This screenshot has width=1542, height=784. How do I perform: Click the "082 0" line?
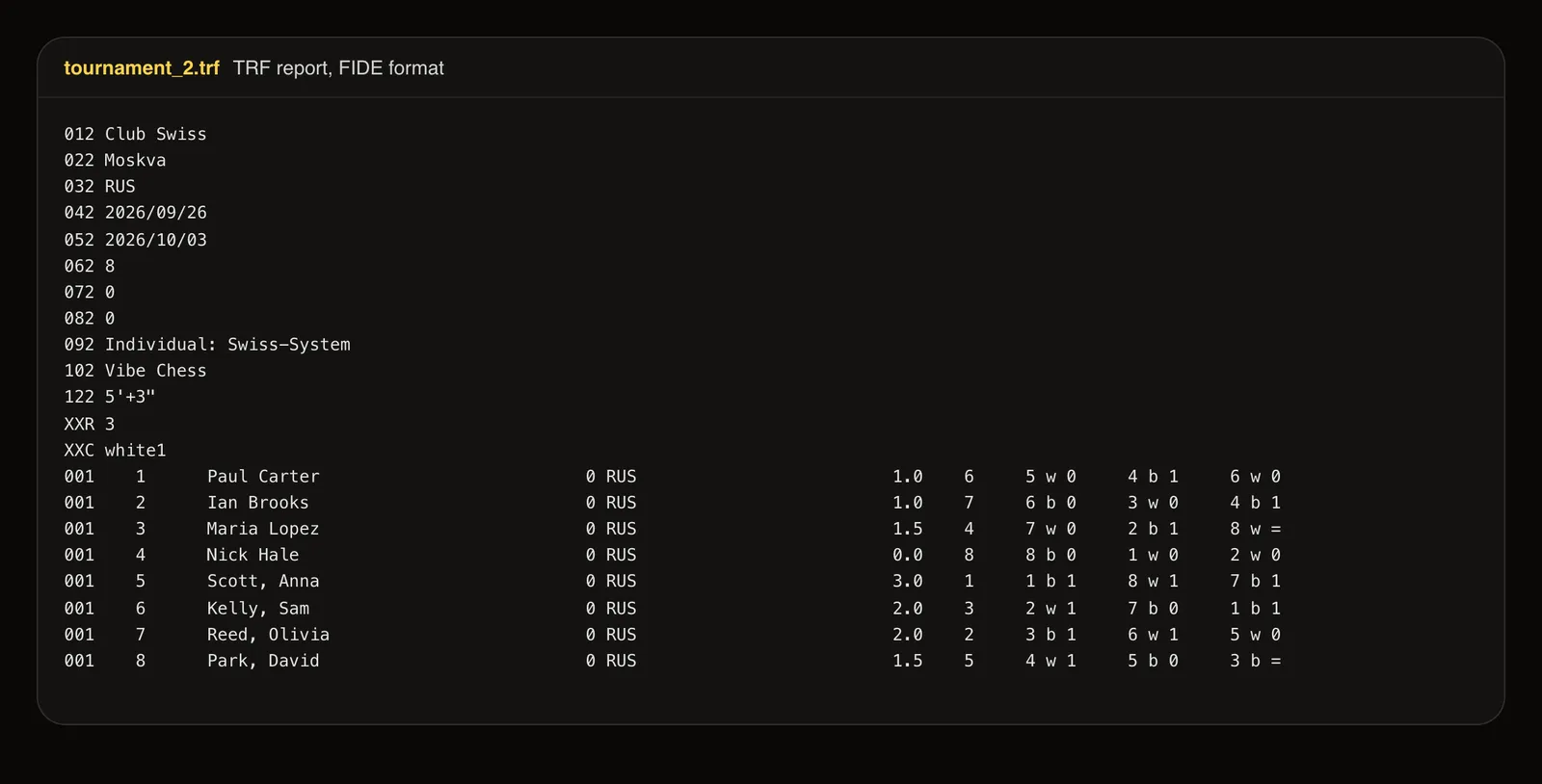pyautogui.click(x=90, y=318)
